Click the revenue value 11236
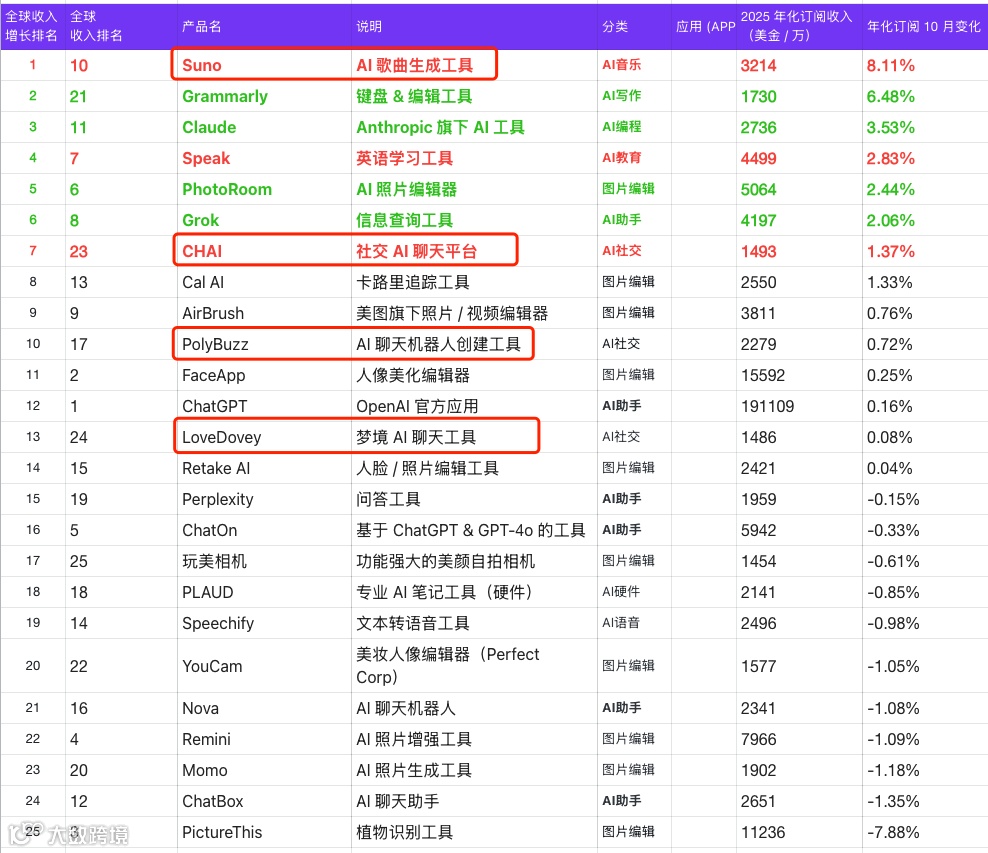 [x=763, y=832]
